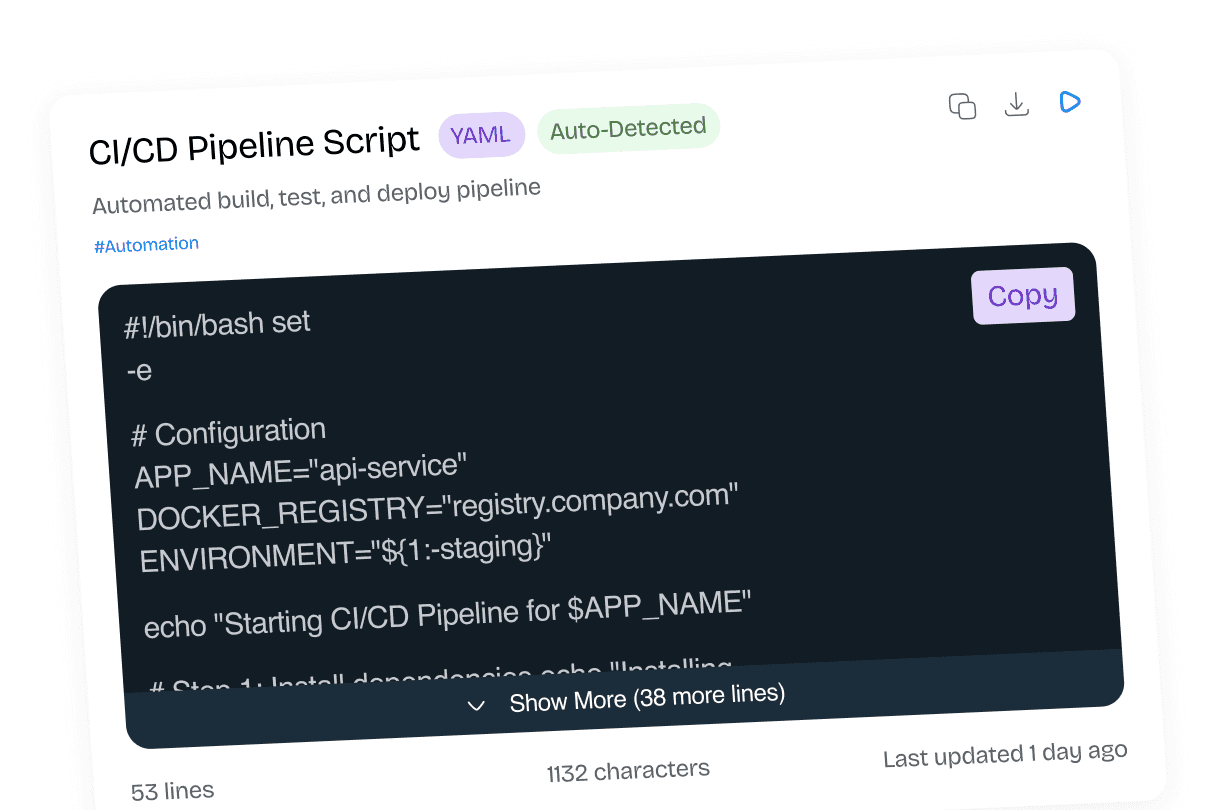Click the #!/bin/bash set code line
Image resolution: width=1215 pixels, height=810 pixels.
click(218, 325)
